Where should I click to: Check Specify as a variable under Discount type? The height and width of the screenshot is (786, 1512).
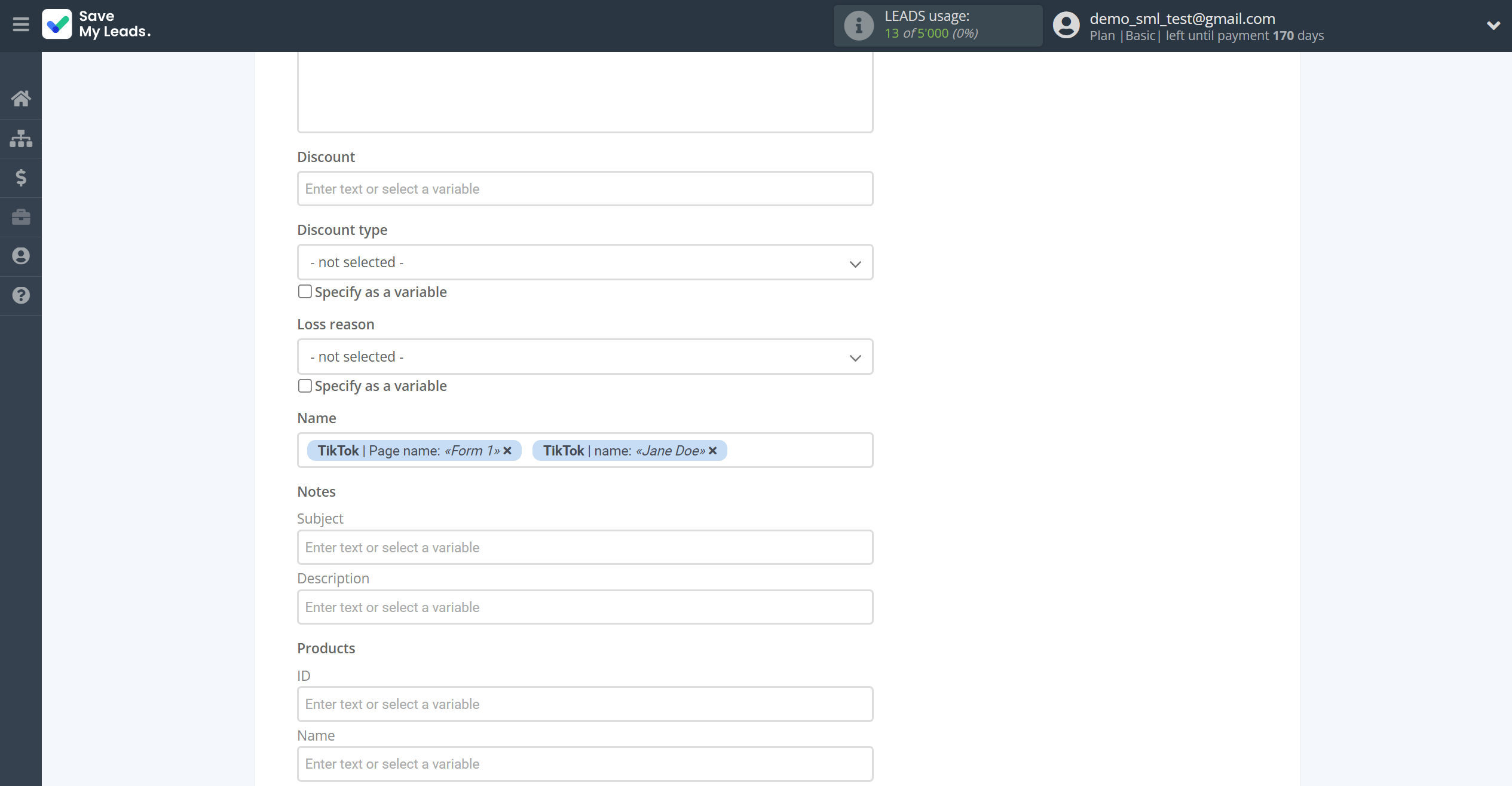pos(305,292)
